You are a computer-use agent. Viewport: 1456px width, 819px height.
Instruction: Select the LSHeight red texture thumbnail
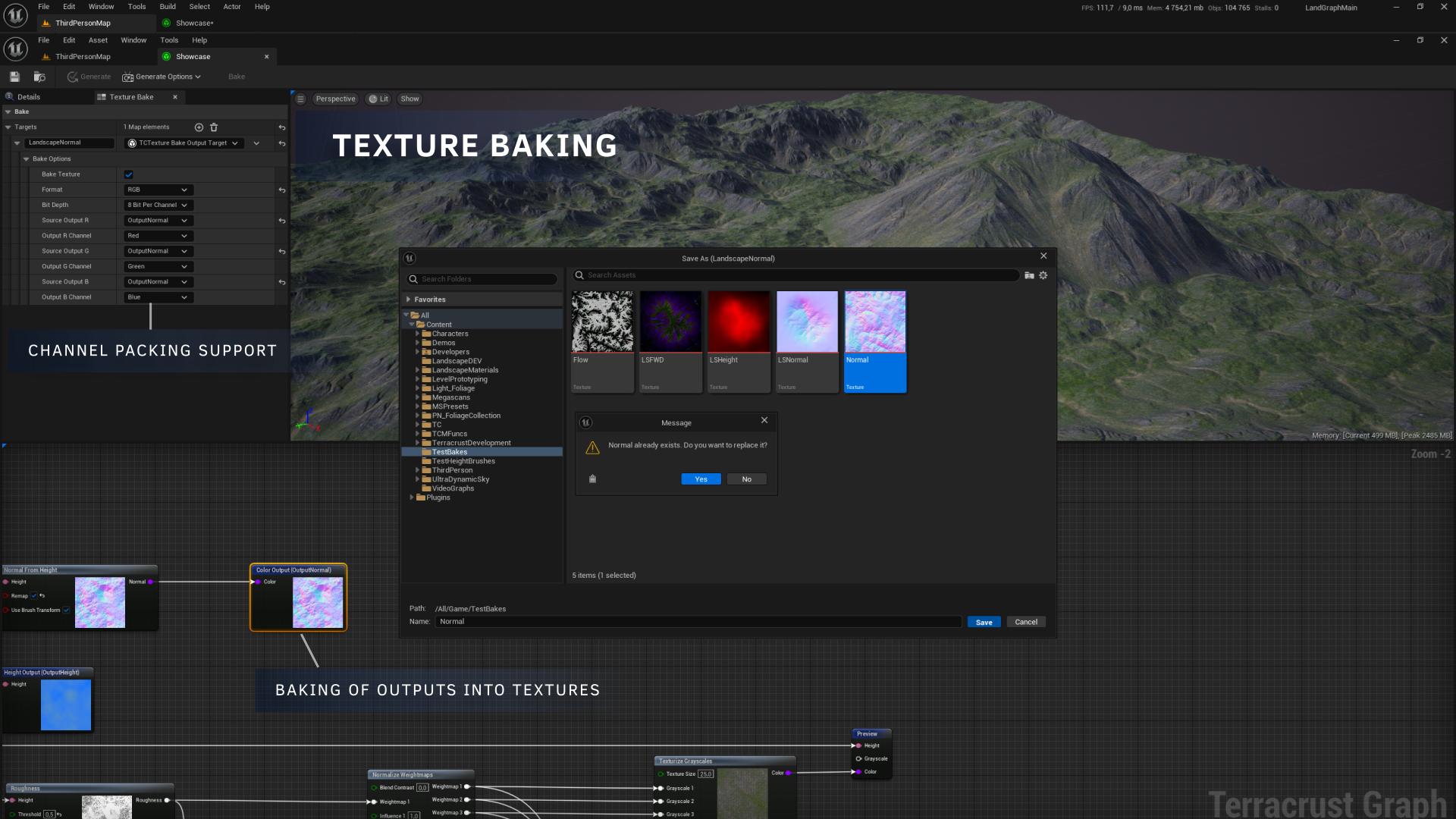[x=739, y=322]
